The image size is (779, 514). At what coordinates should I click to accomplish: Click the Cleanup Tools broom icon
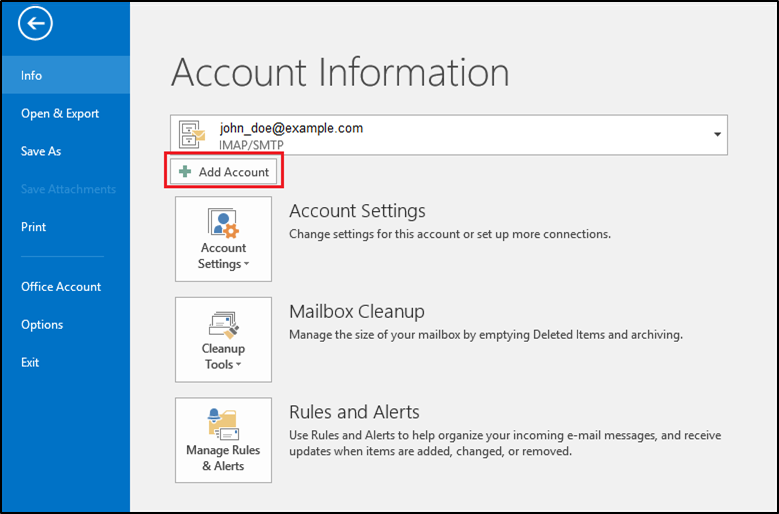223,324
